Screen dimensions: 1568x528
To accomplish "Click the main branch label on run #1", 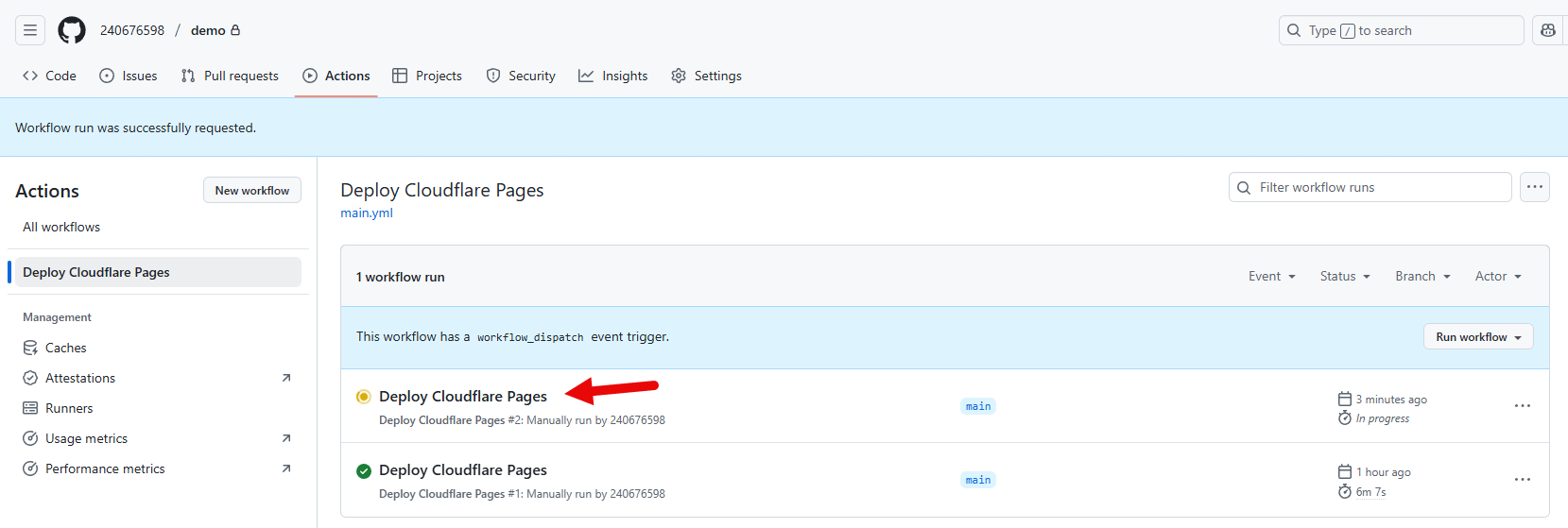I will tap(978, 480).
